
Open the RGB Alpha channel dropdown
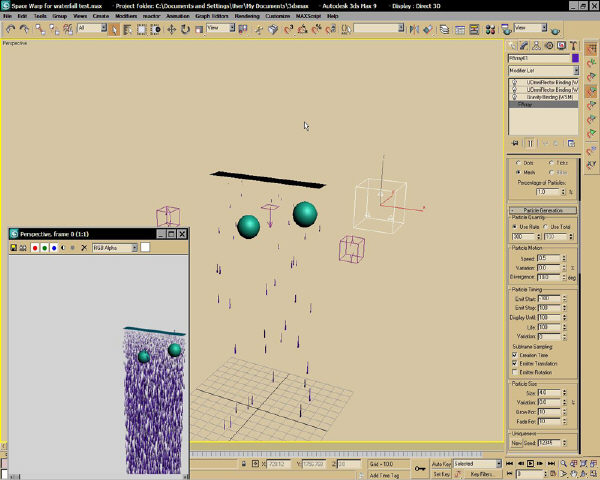coord(115,248)
